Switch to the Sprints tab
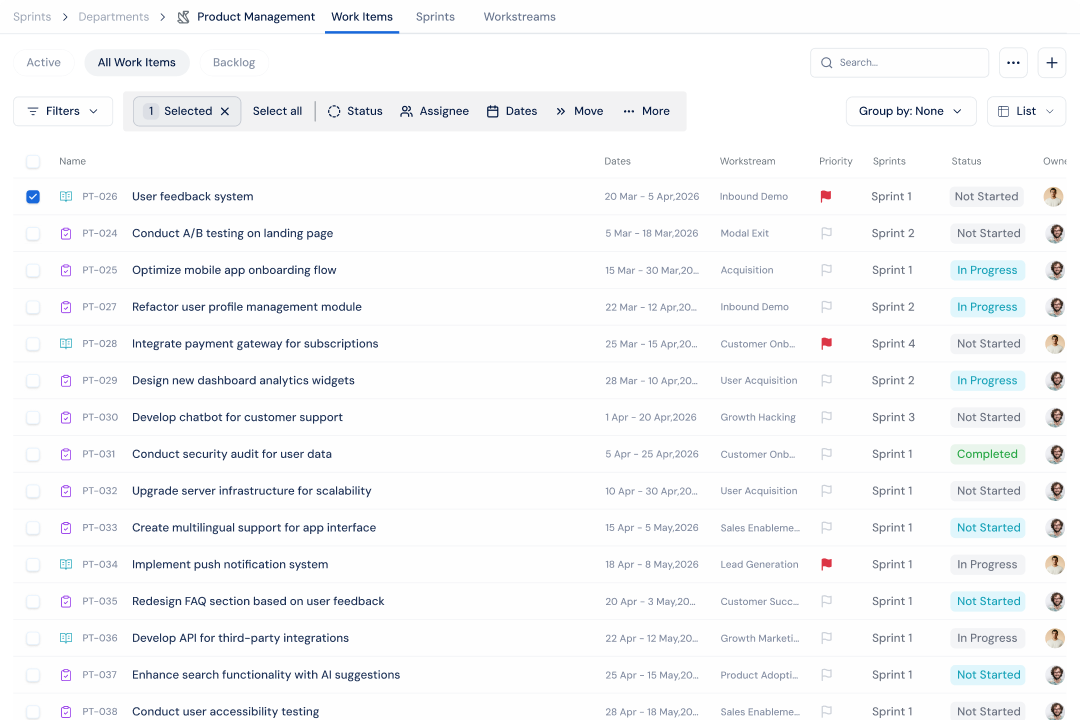 435,17
